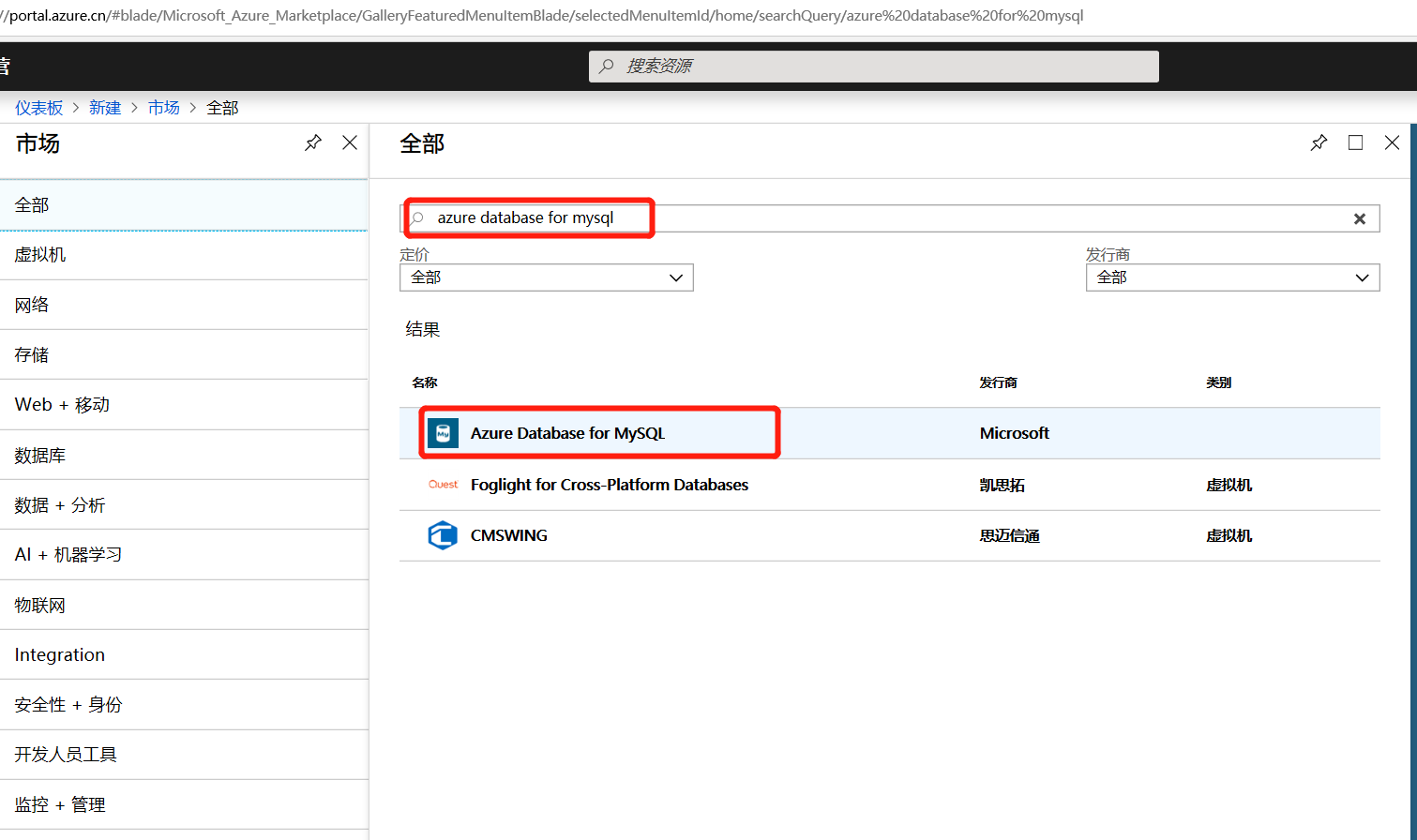
Task: Click 全部 breadcrumb item
Action: point(222,108)
